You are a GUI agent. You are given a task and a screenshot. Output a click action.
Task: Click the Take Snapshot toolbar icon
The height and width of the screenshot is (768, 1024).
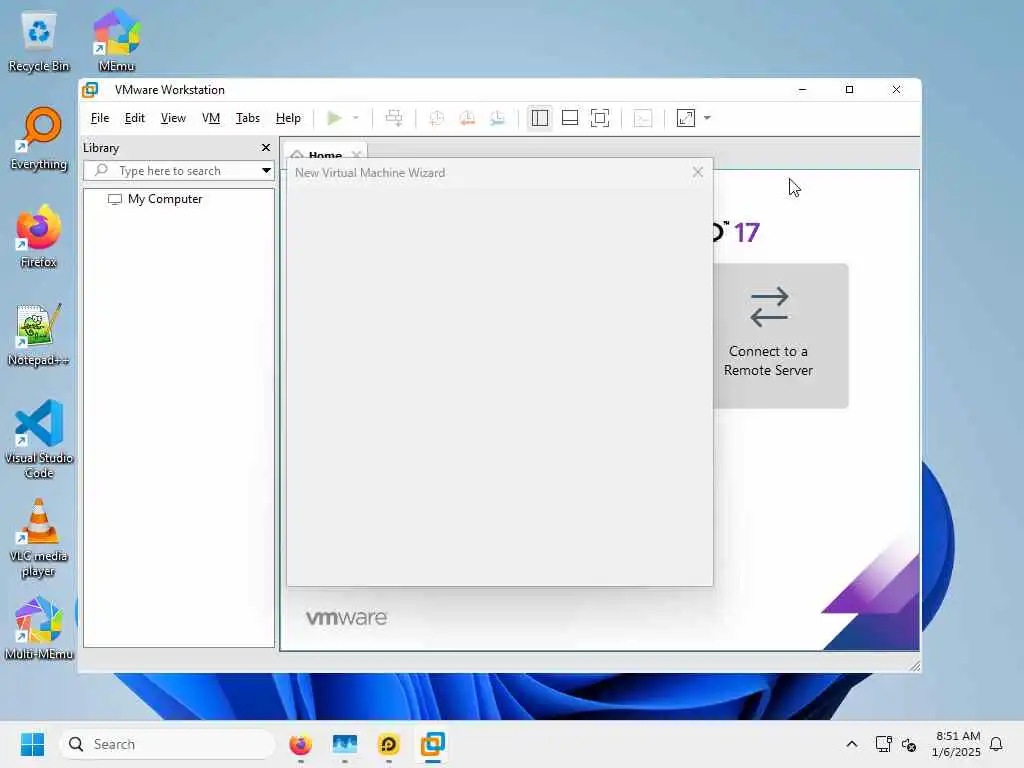click(436, 118)
